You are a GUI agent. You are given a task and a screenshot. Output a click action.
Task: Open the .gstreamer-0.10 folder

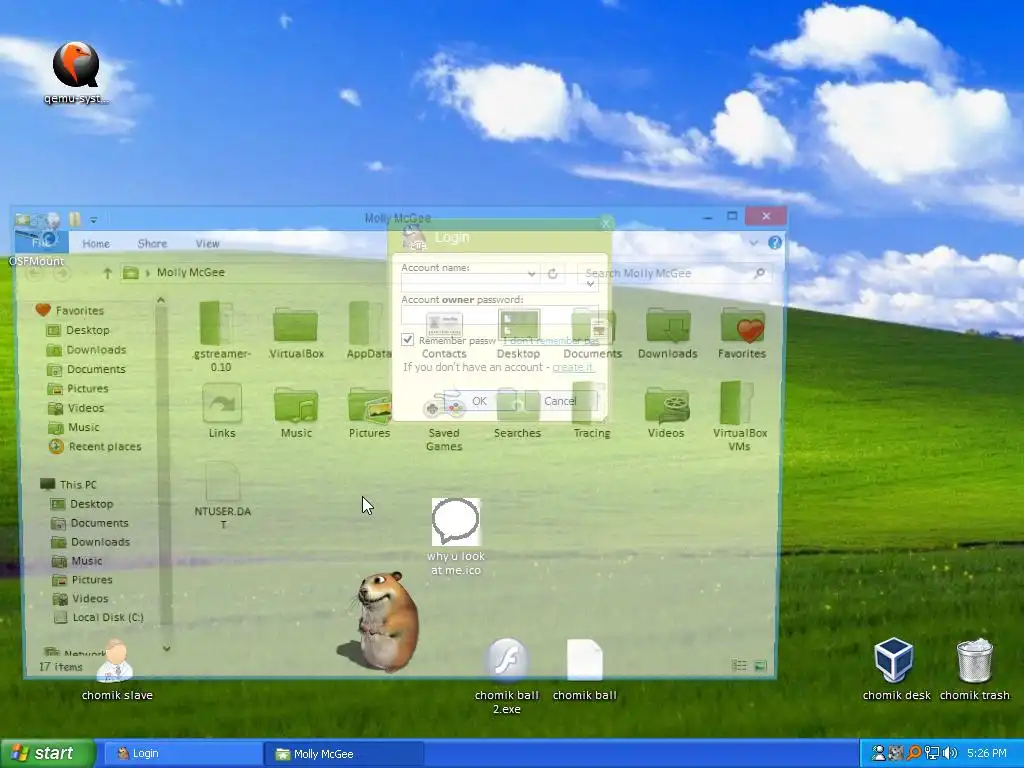(221, 337)
